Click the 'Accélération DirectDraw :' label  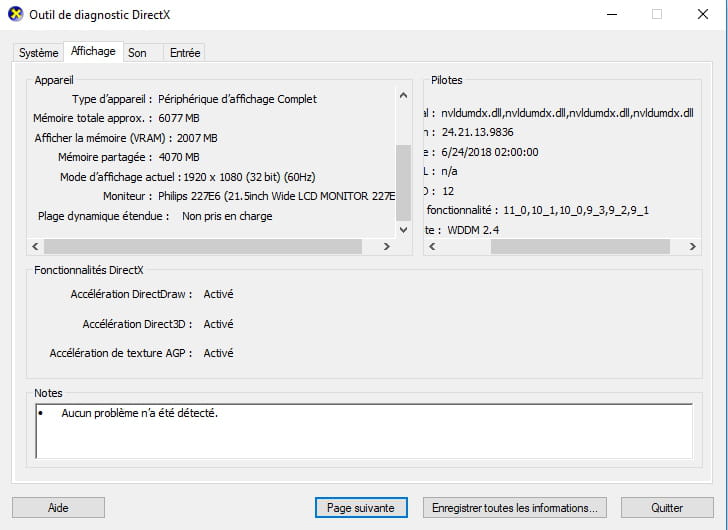pyautogui.click(x=131, y=294)
